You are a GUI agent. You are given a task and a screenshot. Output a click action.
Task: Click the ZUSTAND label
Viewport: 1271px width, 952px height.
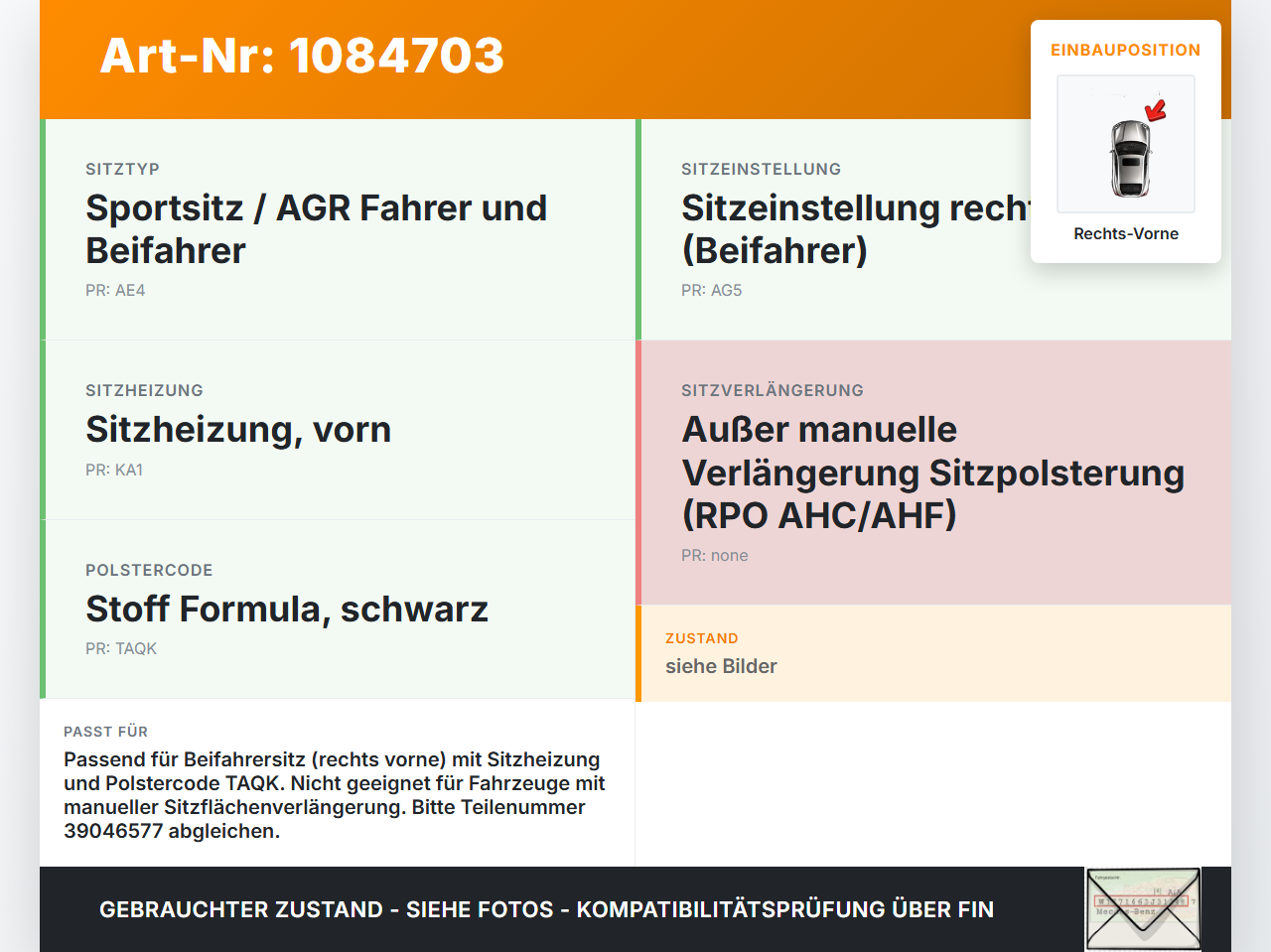pos(702,638)
